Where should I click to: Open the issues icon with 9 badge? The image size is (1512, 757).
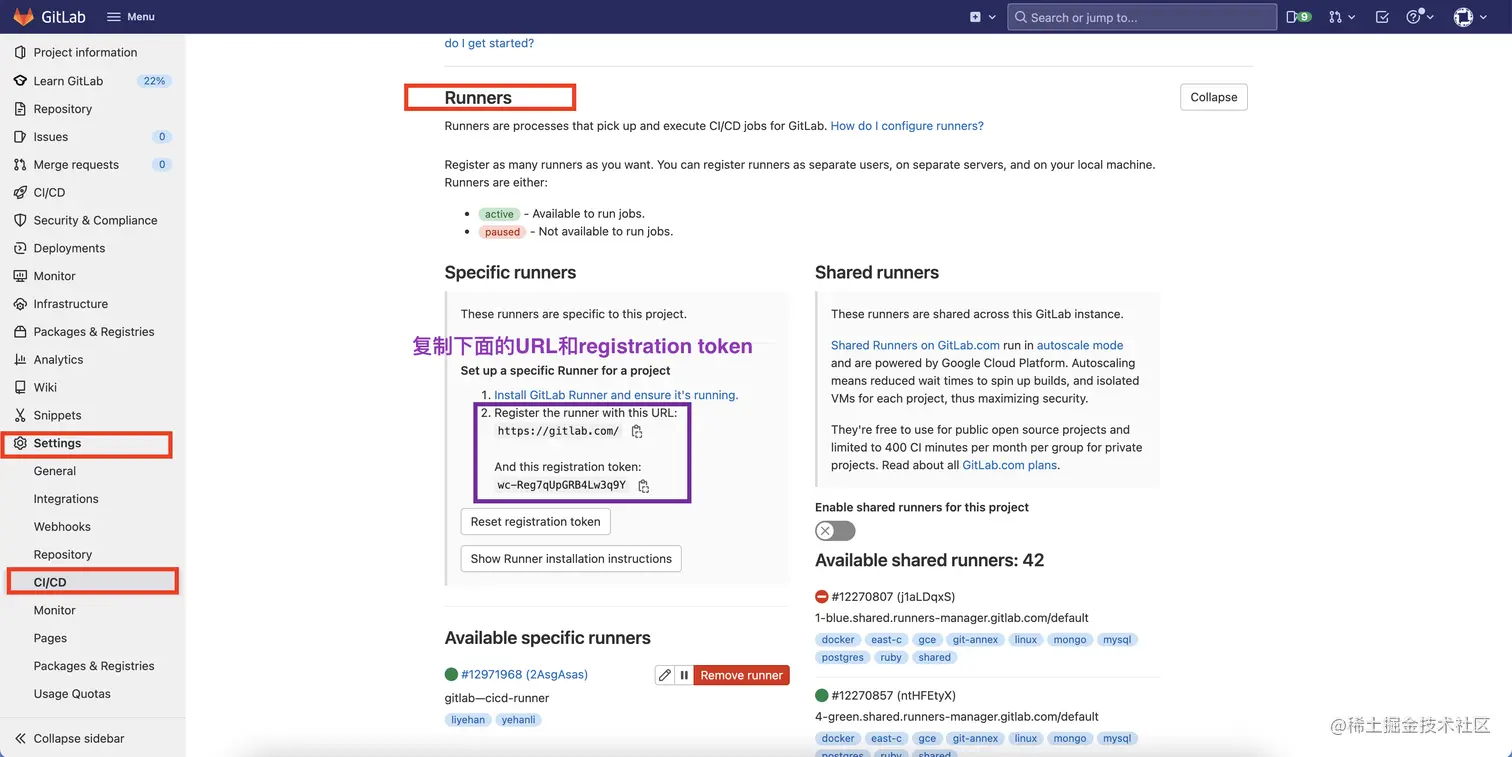click(x=1298, y=17)
